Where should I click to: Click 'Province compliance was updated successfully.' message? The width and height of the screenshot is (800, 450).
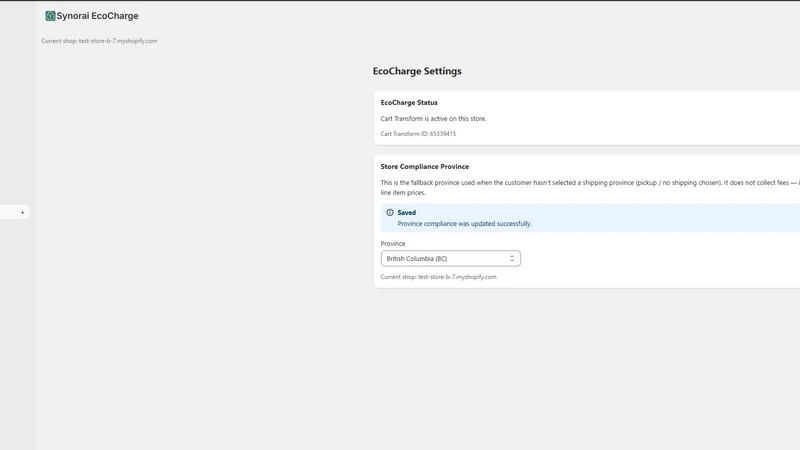pyautogui.click(x=464, y=223)
